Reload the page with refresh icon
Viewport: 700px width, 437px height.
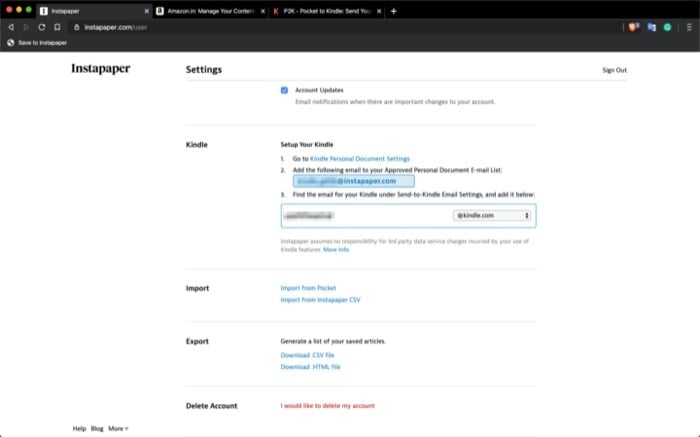[42, 27]
